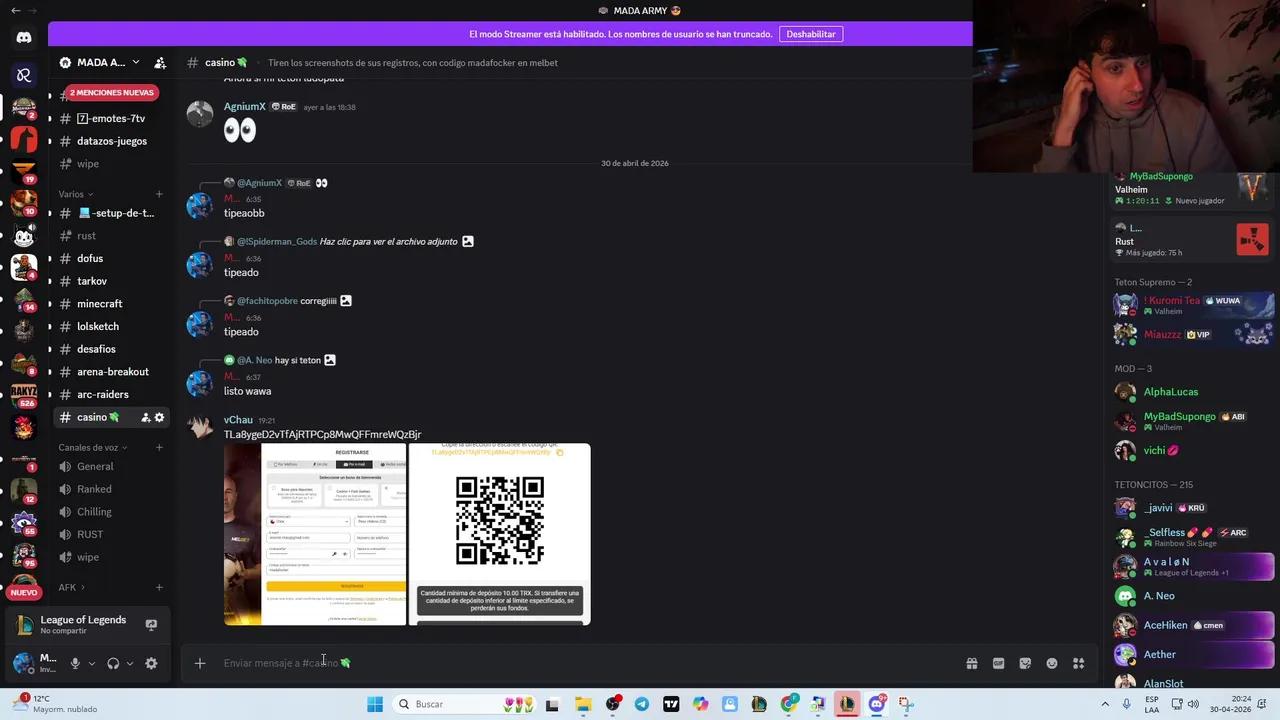Show hidden system tray icons
The image size is (1280, 720).
pyautogui.click(x=1105, y=704)
